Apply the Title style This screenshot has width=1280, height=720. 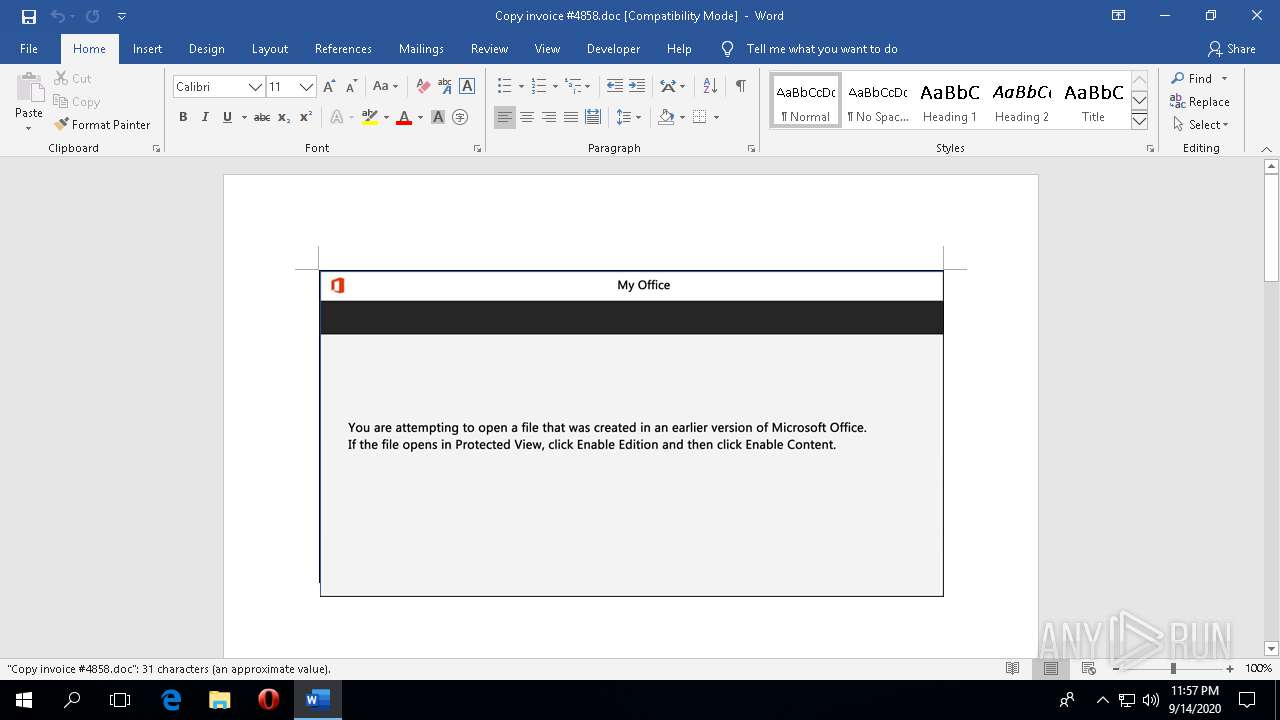point(1093,101)
